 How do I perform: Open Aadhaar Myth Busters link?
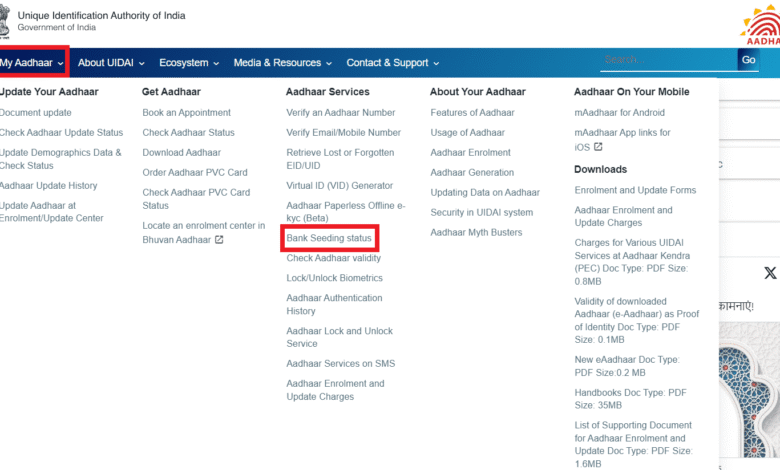point(477,232)
